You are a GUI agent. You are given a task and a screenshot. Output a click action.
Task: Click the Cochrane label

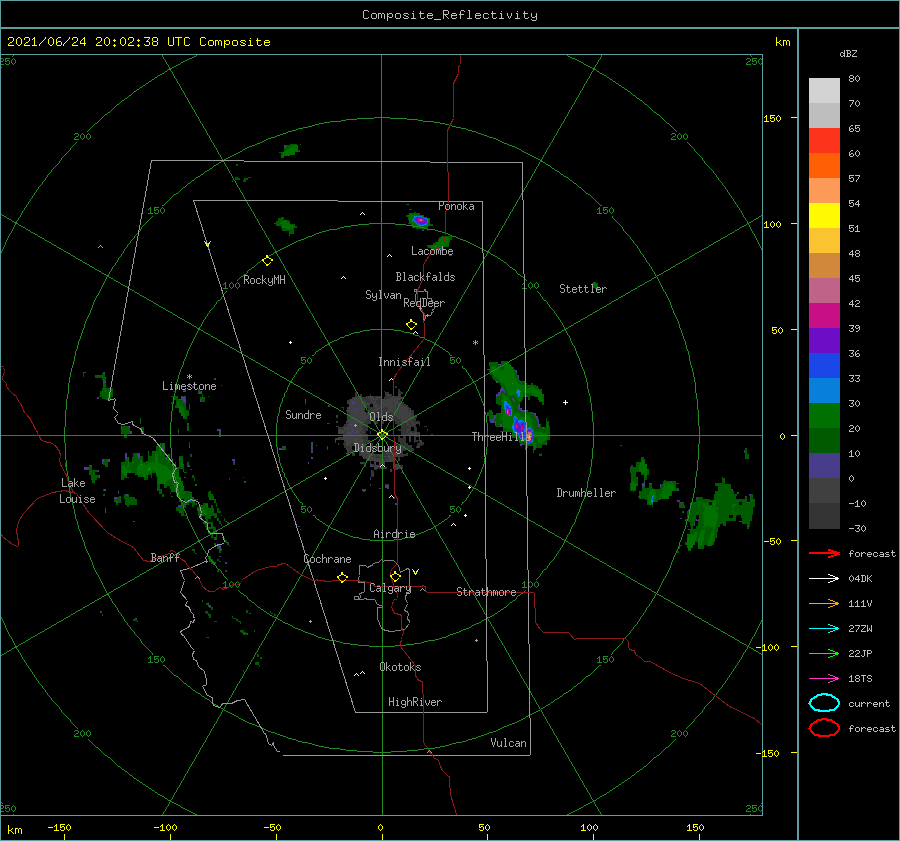click(327, 559)
